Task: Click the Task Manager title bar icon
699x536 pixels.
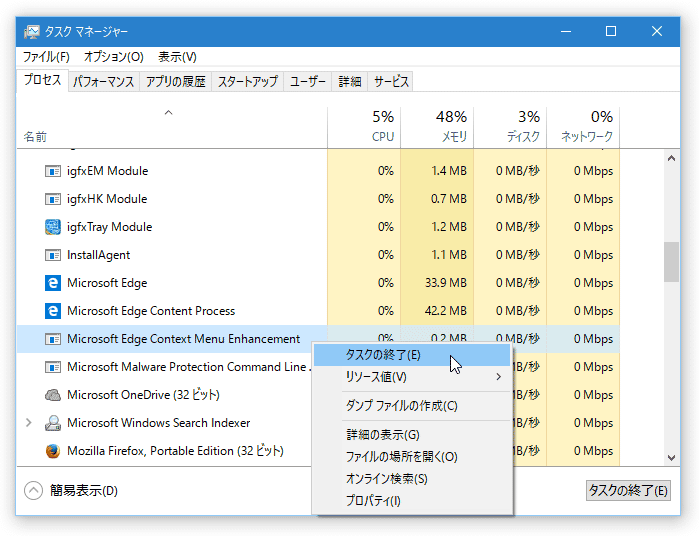Action: 32,32
